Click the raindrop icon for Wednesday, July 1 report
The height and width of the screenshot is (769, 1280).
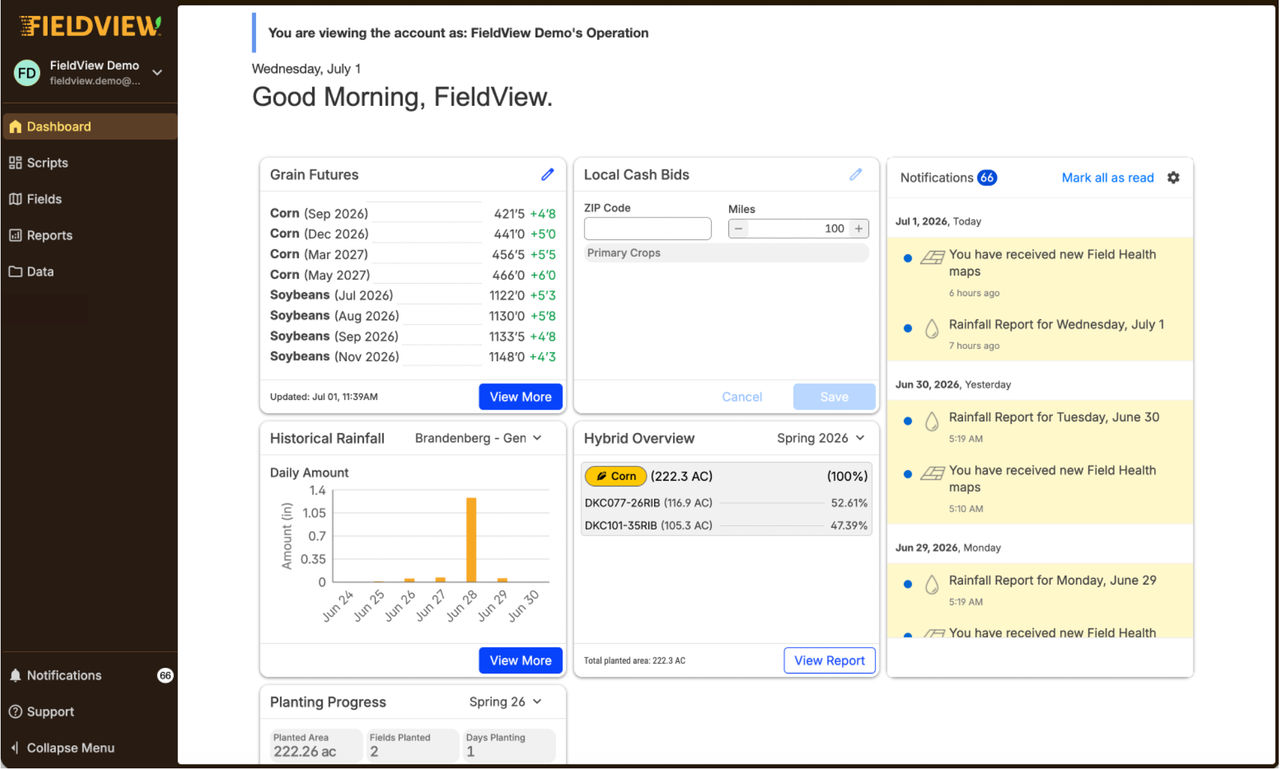[x=932, y=328]
